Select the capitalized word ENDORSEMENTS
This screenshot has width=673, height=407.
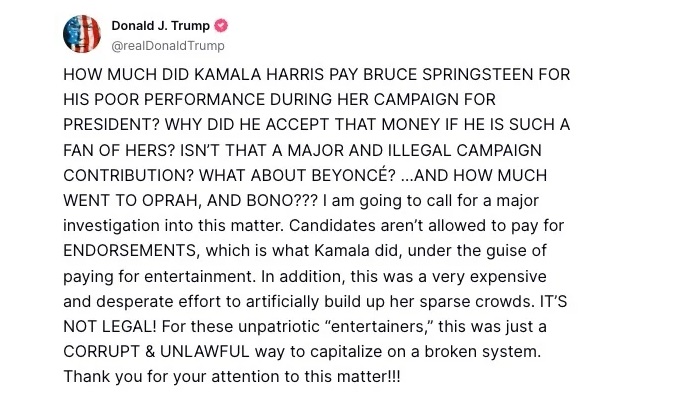tap(131, 251)
